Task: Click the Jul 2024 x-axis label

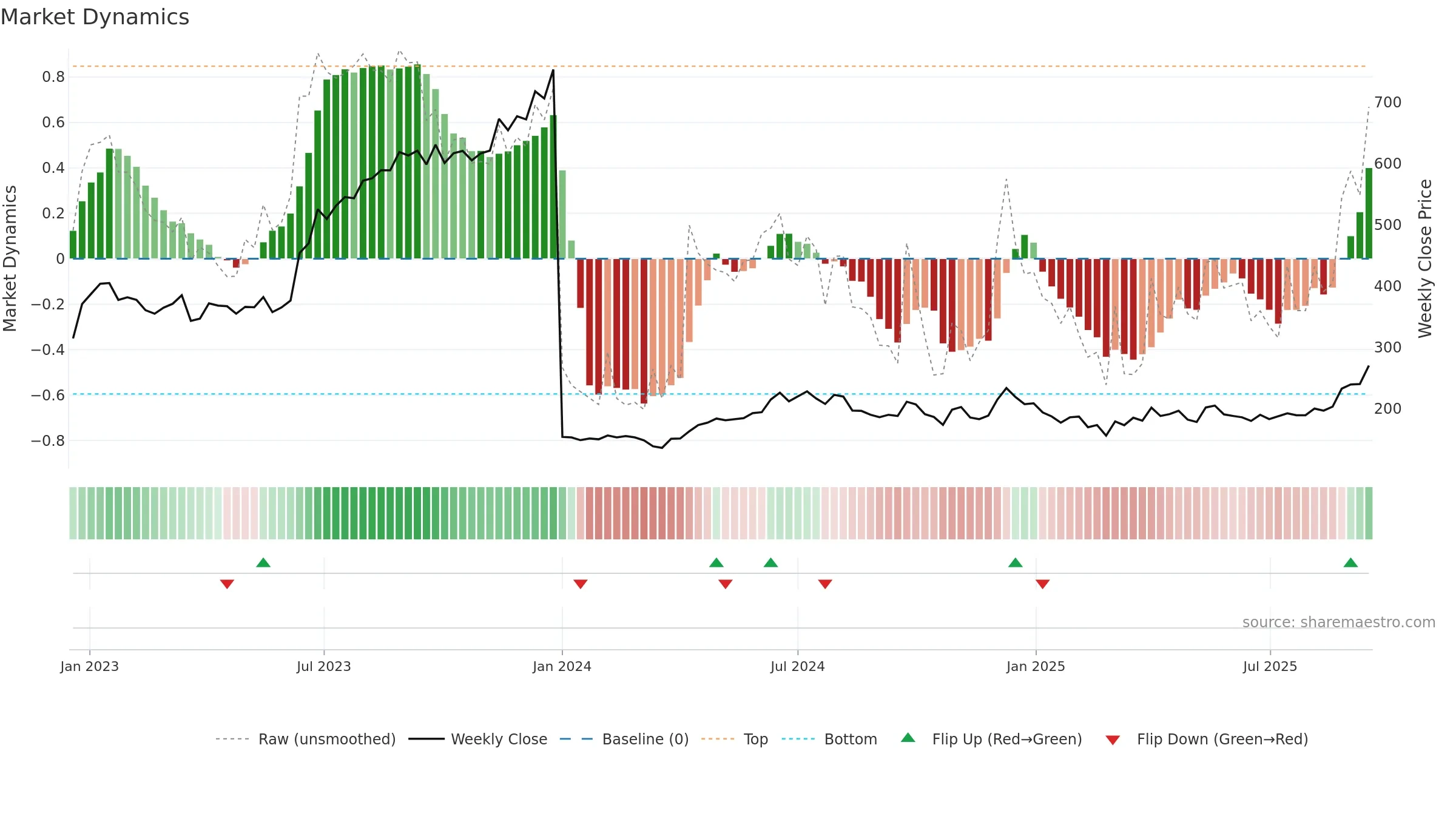Action: click(x=798, y=666)
